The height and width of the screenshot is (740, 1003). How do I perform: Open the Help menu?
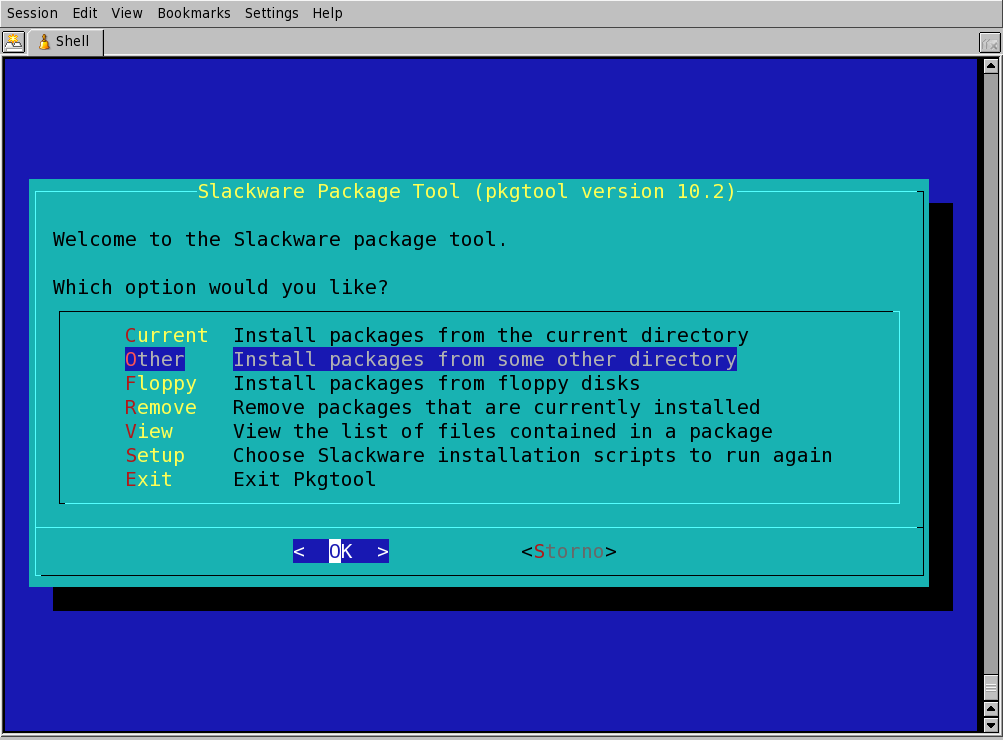(x=328, y=13)
